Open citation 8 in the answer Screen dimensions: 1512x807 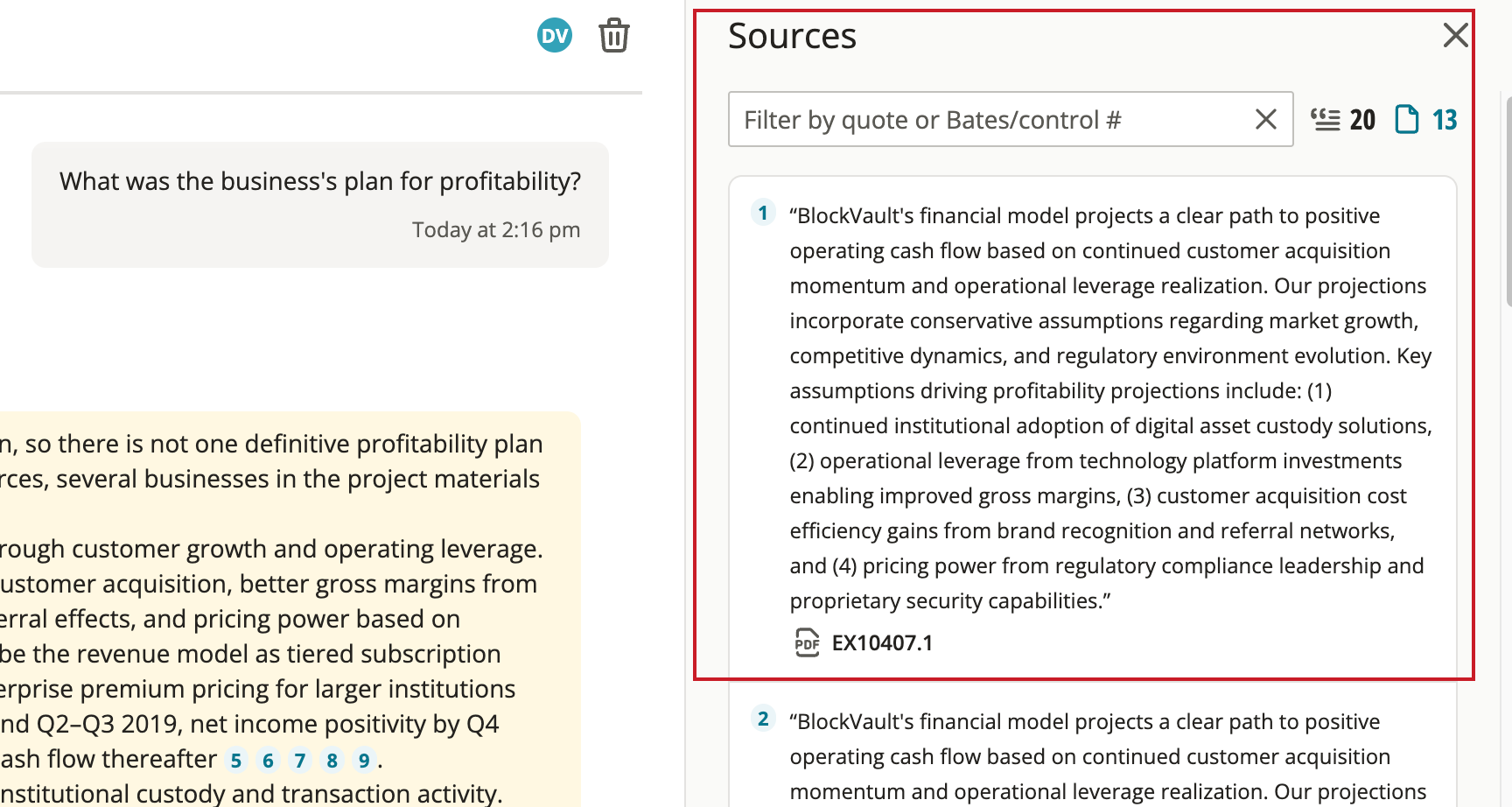click(x=332, y=761)
